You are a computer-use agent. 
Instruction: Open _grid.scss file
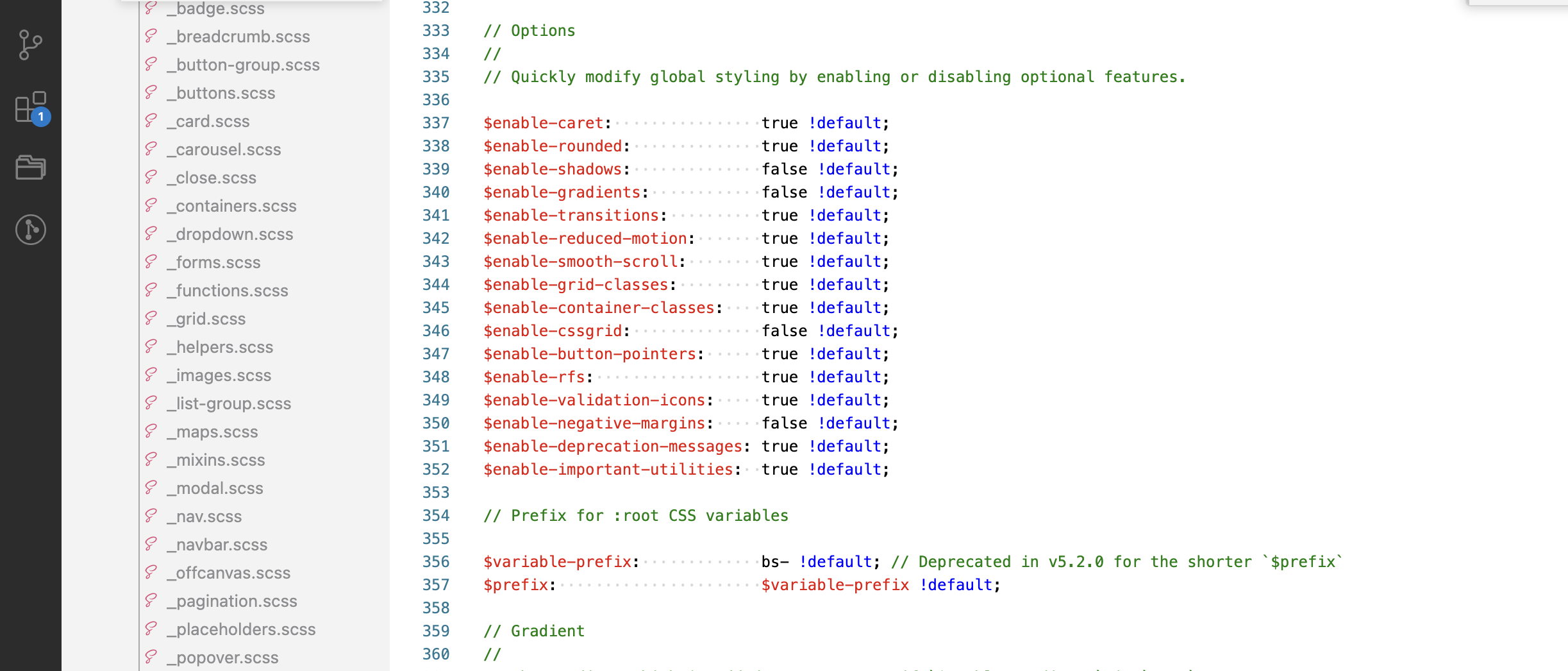point(206,319)
